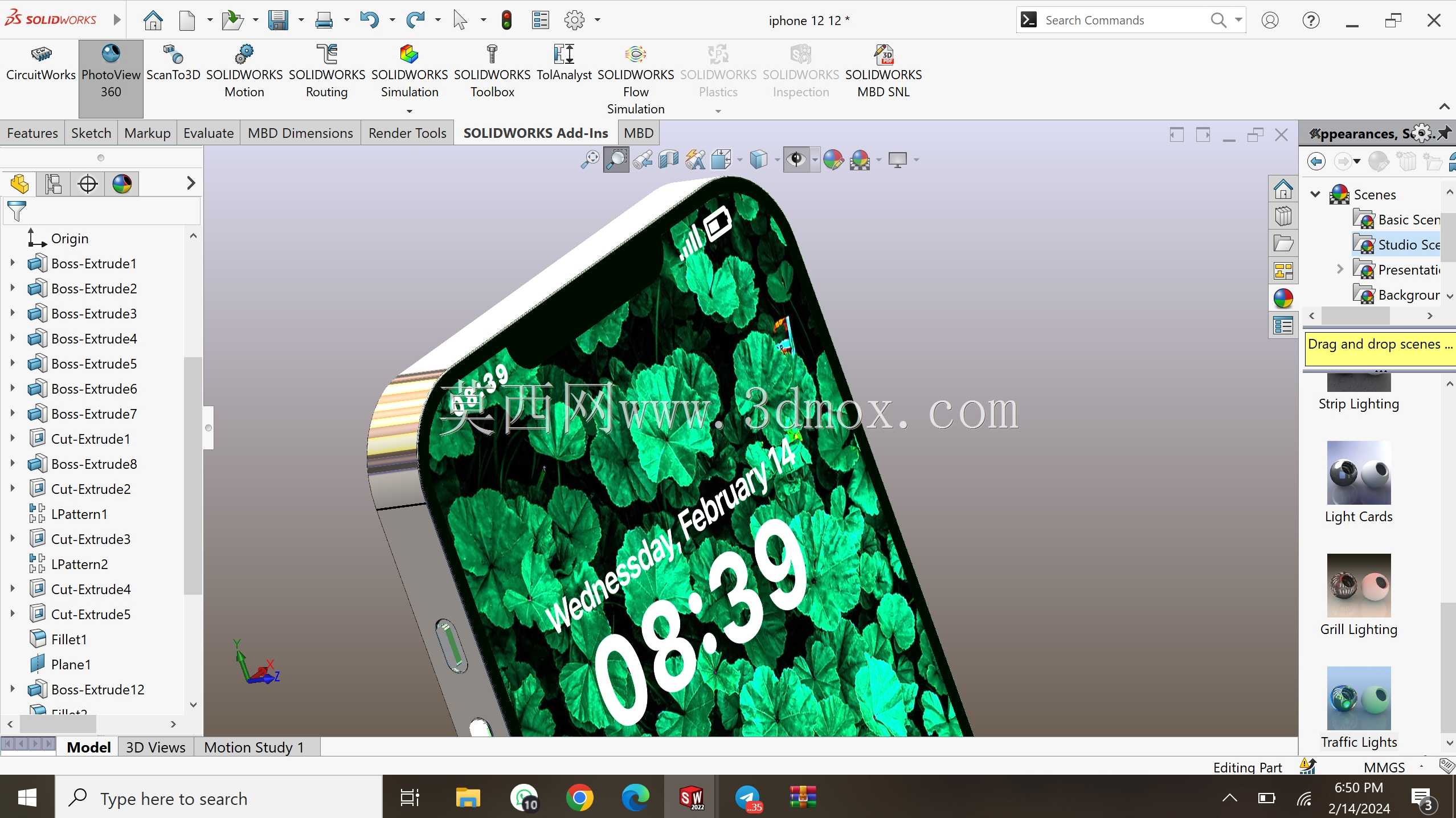This screenshot has width=1456, height=818.
Task: Open the Save dropdown arrow
Action: coord(301,21)
